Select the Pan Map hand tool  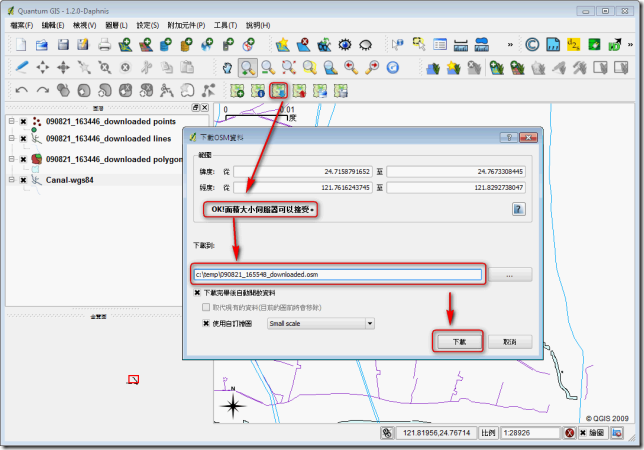click(x=227, y=68)
